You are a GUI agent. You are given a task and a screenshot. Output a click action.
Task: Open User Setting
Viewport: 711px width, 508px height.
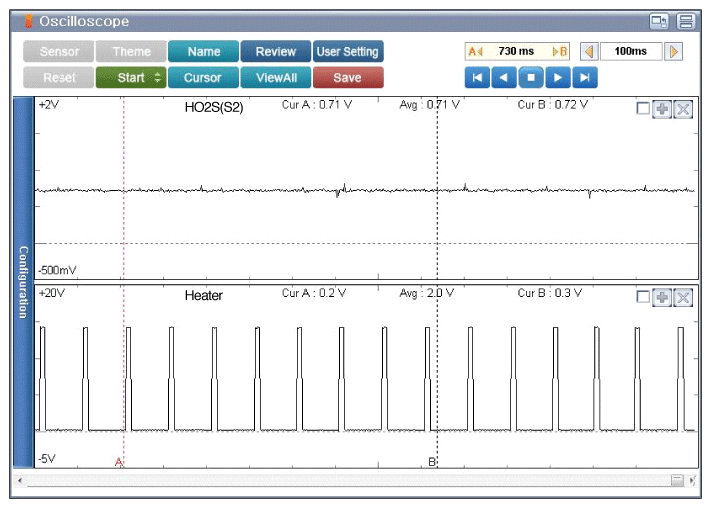pyautogui.click(x=347, y=51)
